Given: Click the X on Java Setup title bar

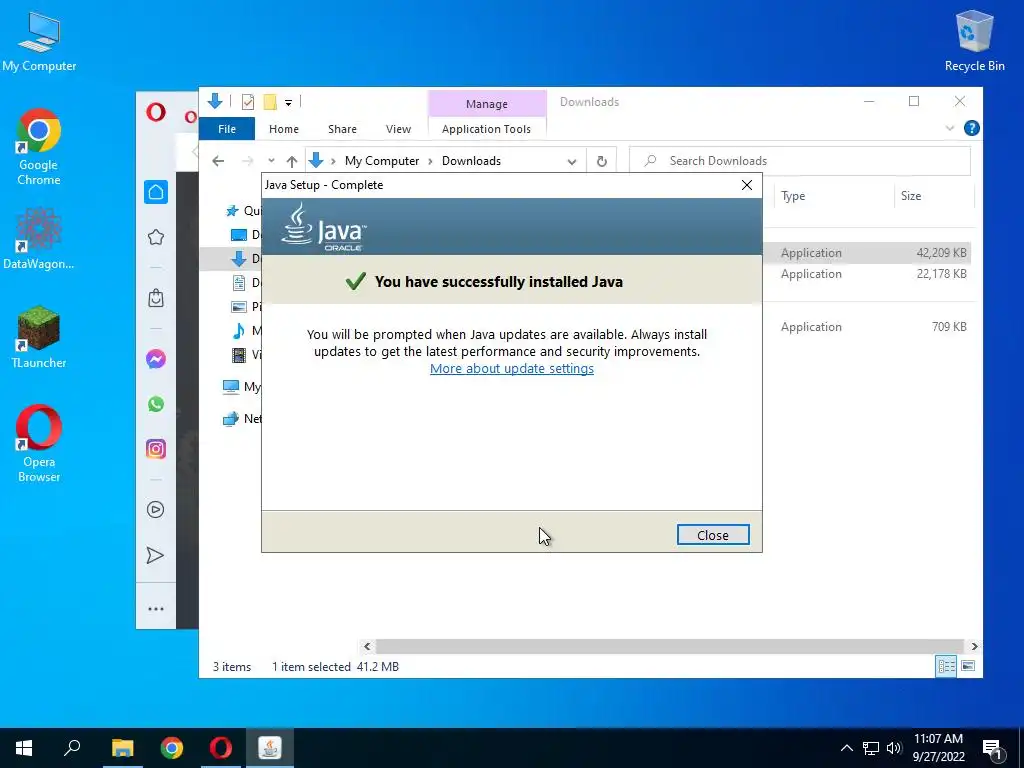Looking at the screenshot, I should (746, 185).
